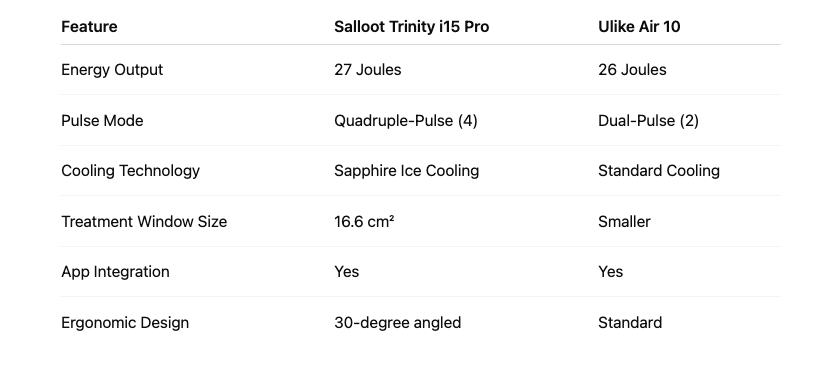Select the Cooling Technology row label
The width and height of the screenshot is (831, 375).
130,171
